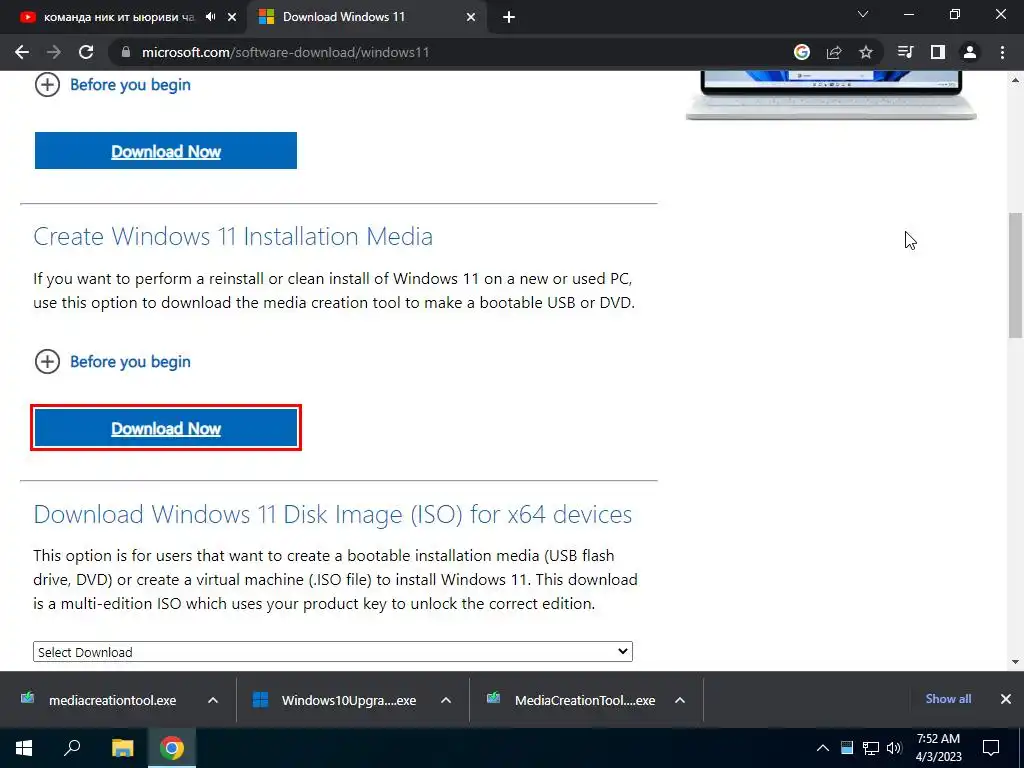Expand options arrow for mediacreationtool.exe
The width and height of the screenshot is (1024, 768).
click(x=213, y=700)
